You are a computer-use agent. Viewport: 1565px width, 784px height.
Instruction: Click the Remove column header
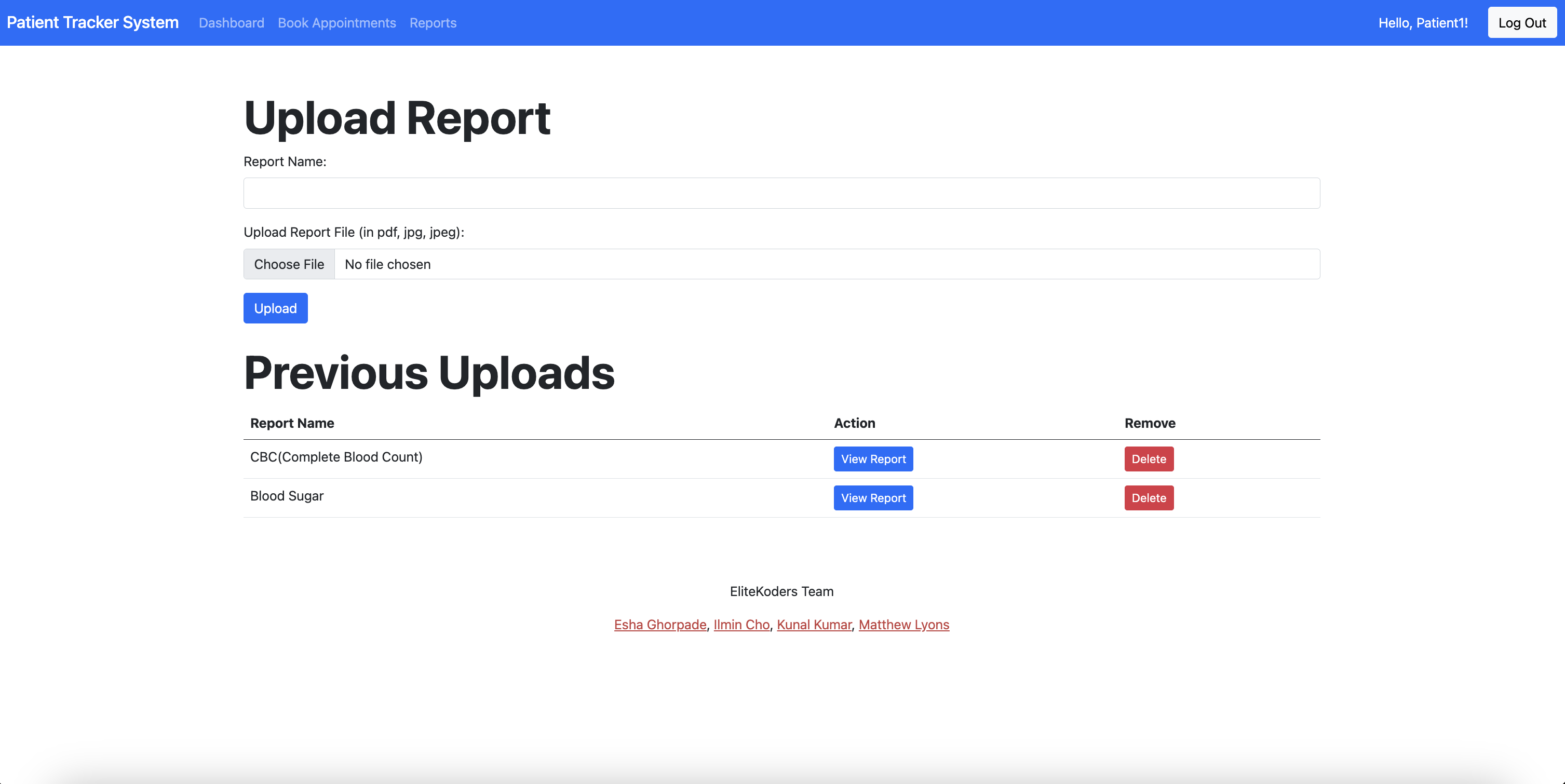[x=1150, y=423]
